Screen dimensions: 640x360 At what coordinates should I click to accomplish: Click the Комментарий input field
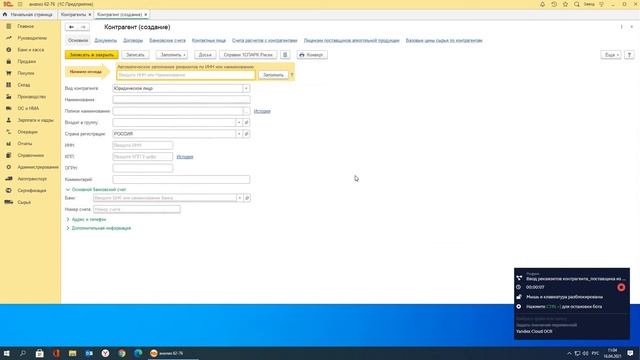click(181, 180)
